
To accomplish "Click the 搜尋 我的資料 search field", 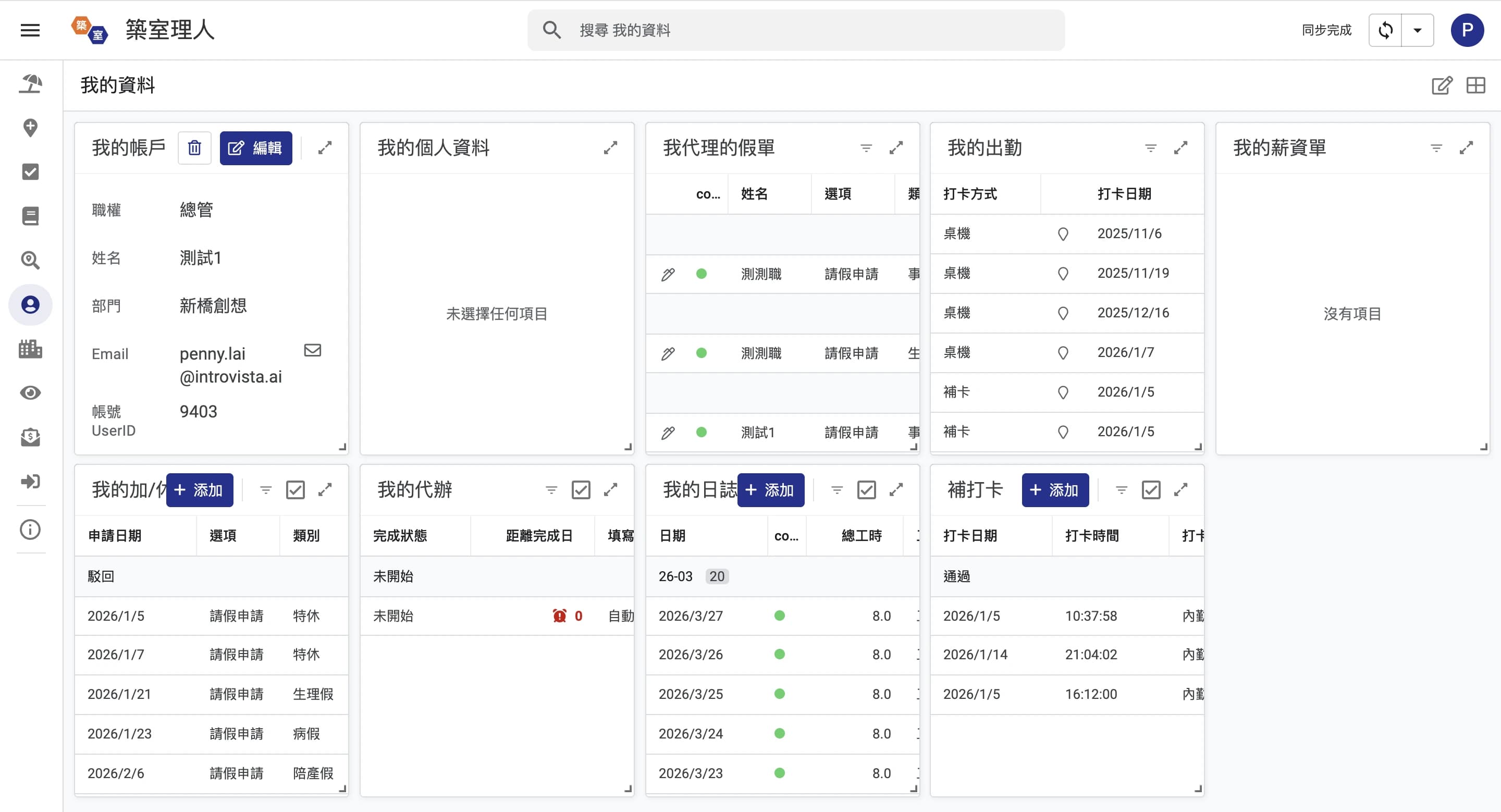I will pyautogui.click(x=795, y=30).
